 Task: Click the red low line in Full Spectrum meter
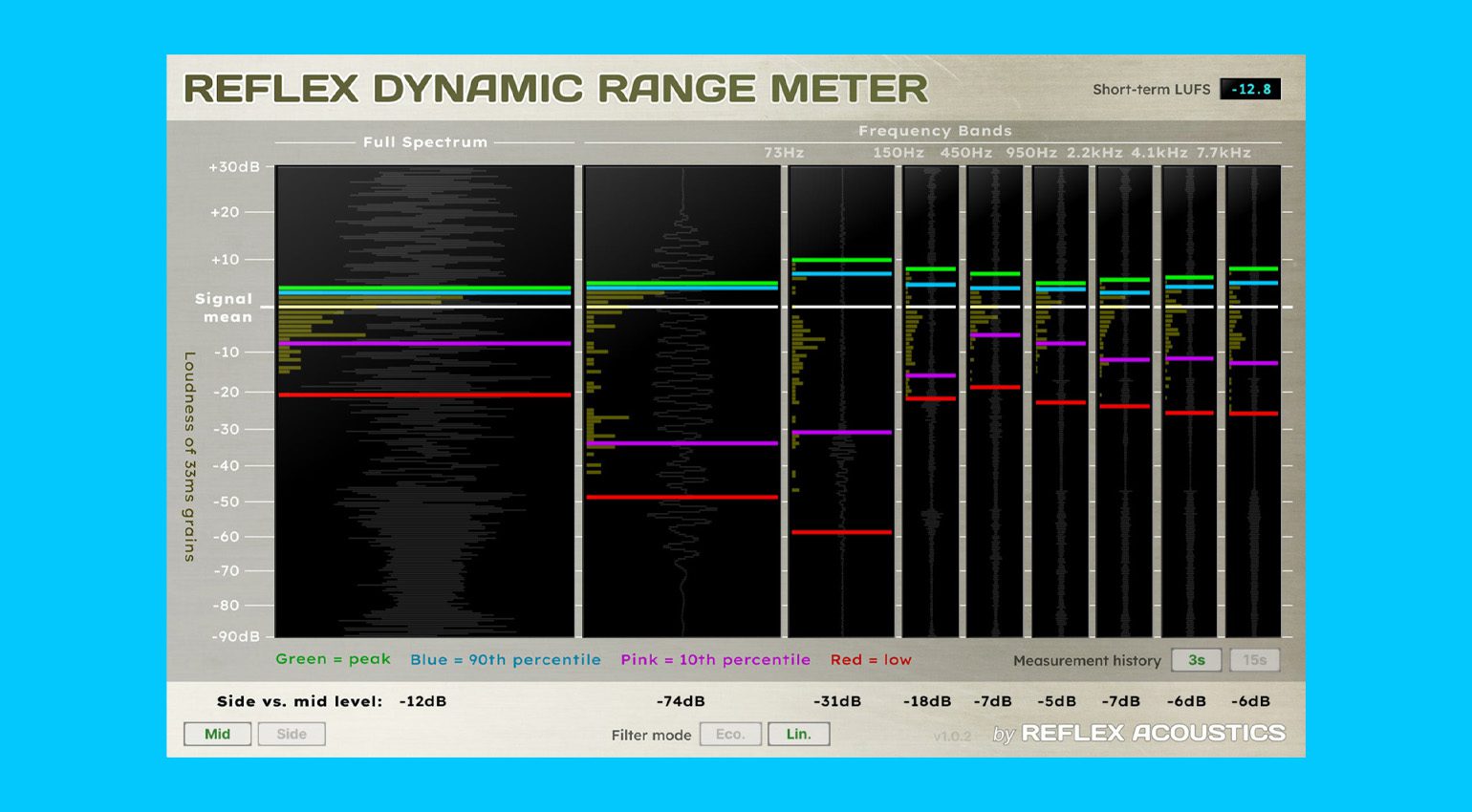click(x=424, y=395)
